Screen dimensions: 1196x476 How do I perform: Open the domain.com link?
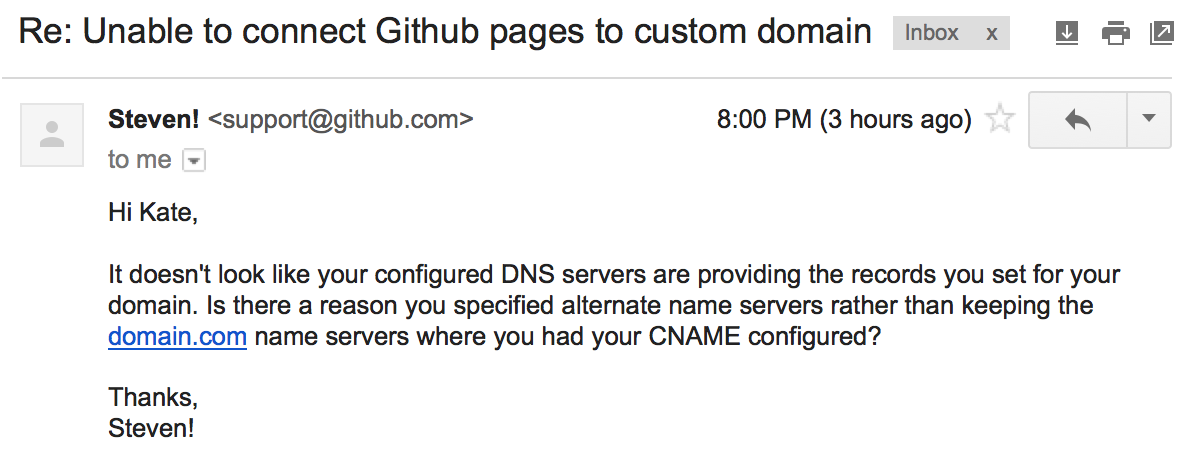177,336
